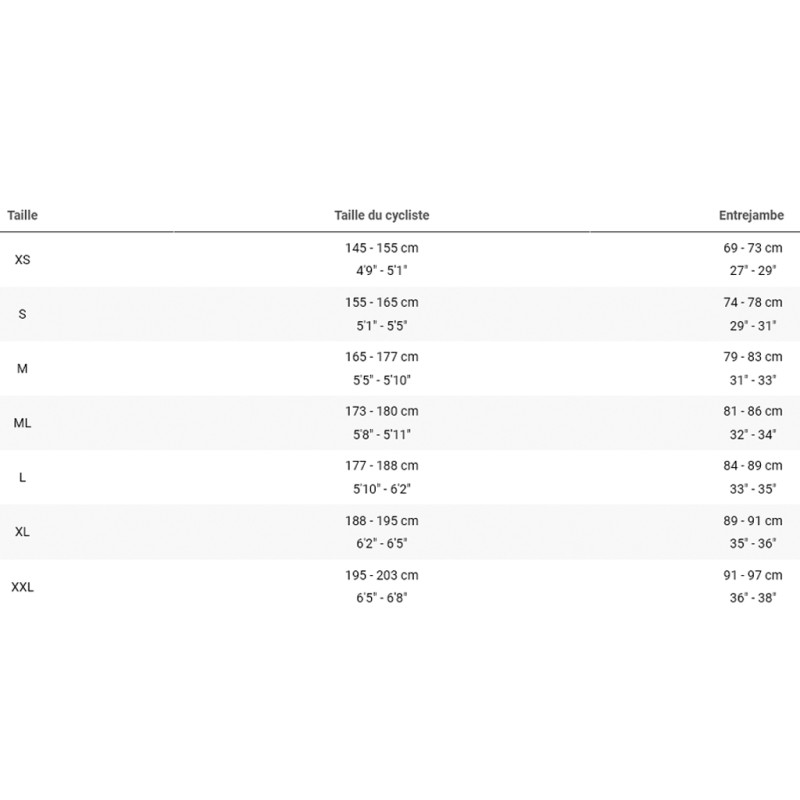The height and width of the screenshot is (800, 800).
Task: Select the M size label
Action: (x=22, y=368)
